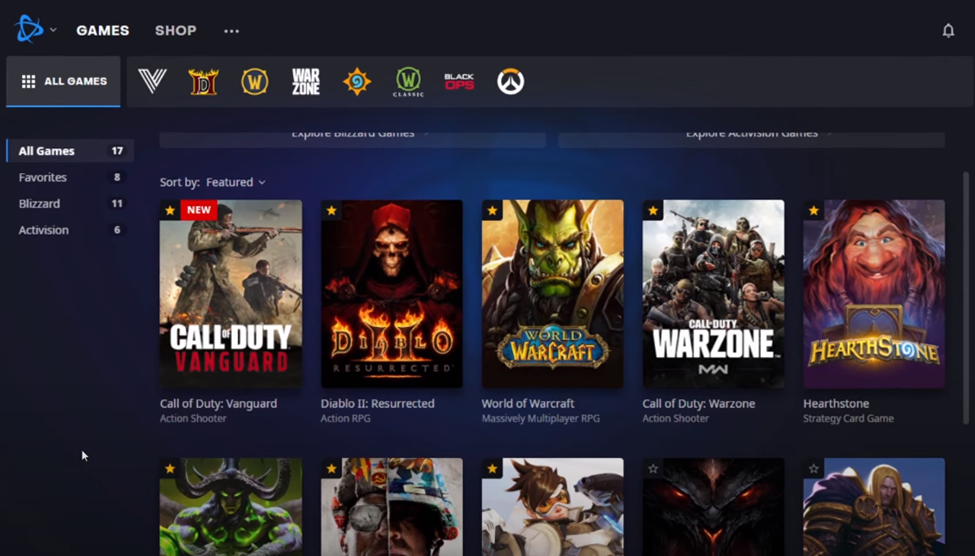
Task: Open the Hearthstone shortcut icon
Action: pos(357,81)
